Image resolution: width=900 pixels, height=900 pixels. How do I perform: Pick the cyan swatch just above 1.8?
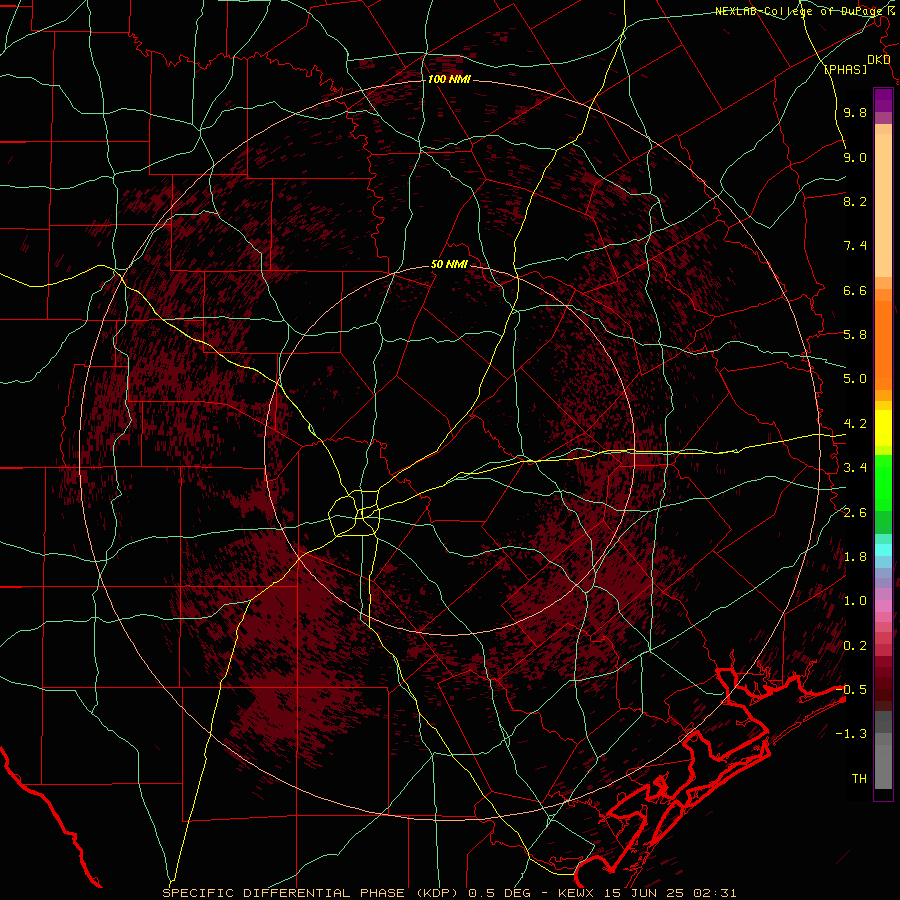[x=883, y=549]
